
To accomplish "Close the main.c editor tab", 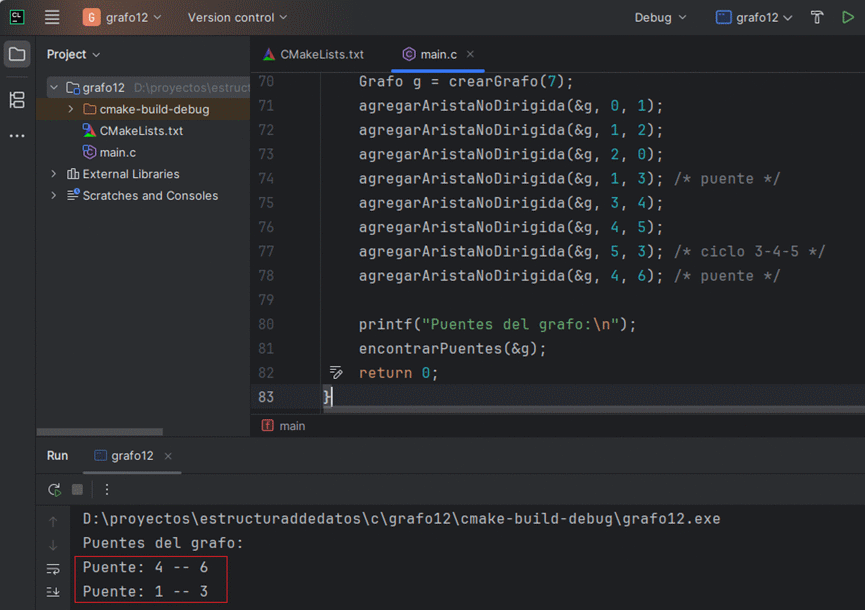I will 470,54.
